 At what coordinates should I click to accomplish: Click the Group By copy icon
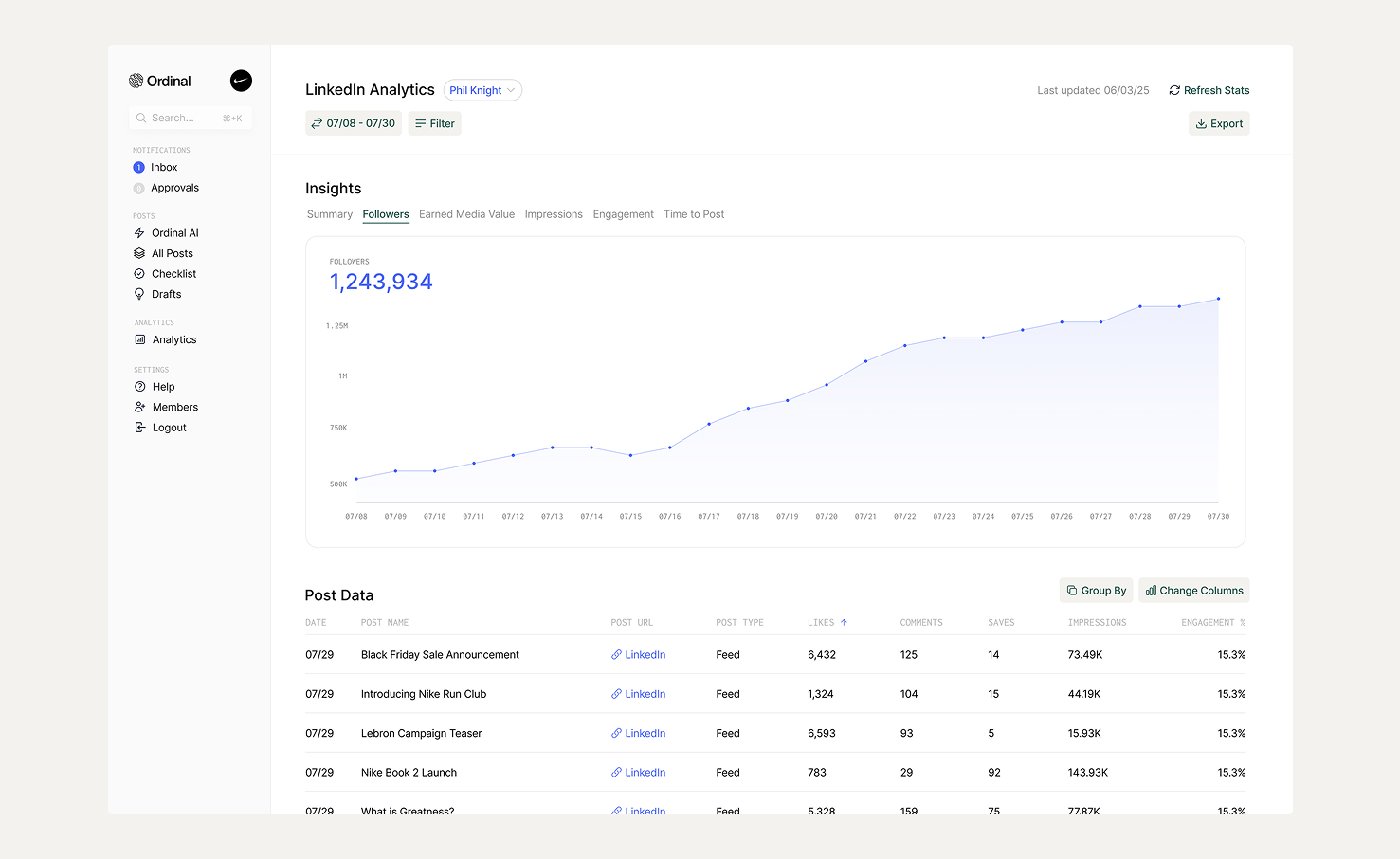point(1072,590)
